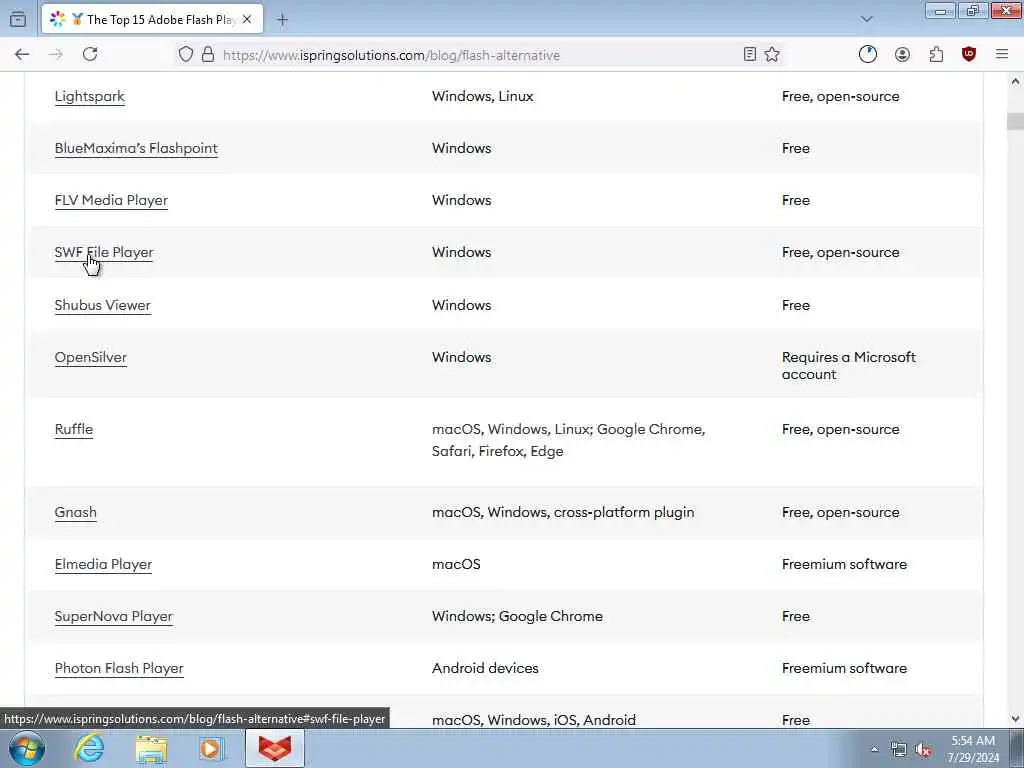
Task: Close the Top 15 Adobe Flash tab
Action: pyautogui.click(x=247, y=20)
